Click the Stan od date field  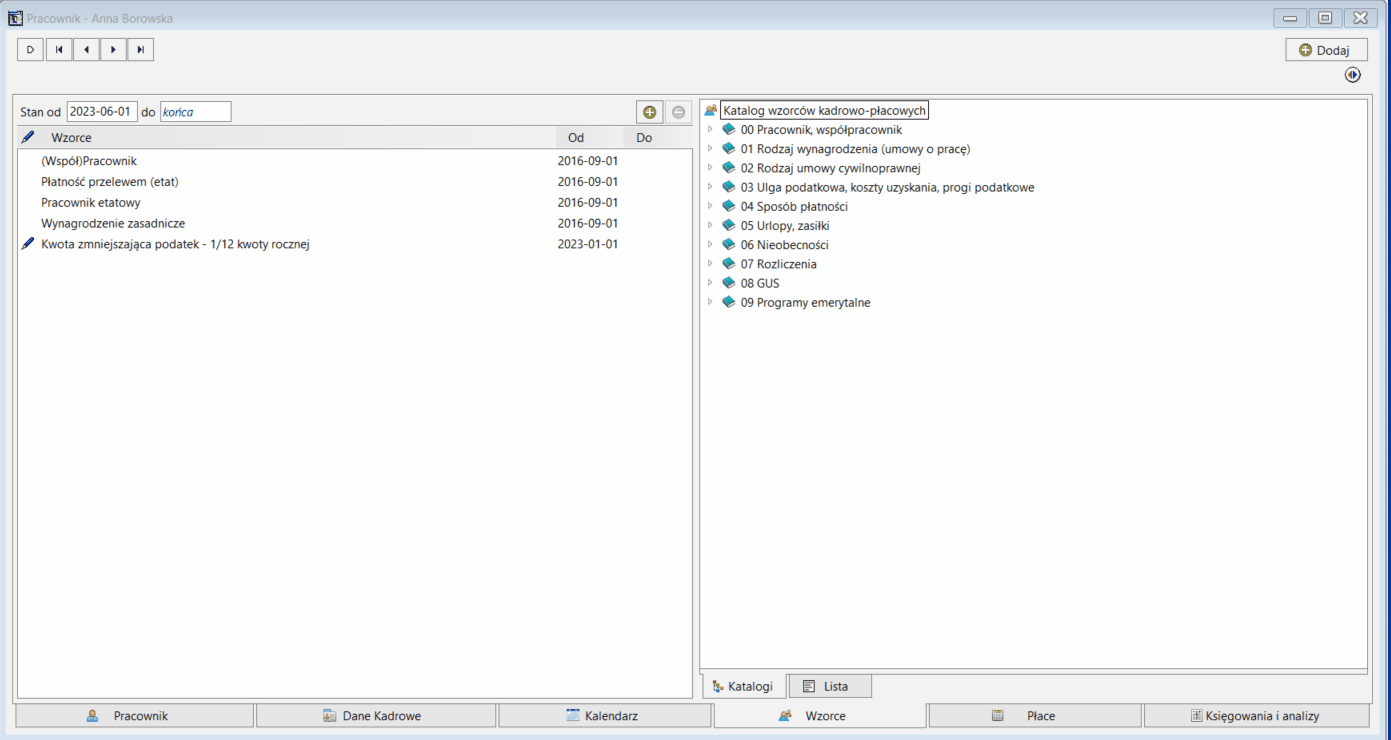pos(102,112)
